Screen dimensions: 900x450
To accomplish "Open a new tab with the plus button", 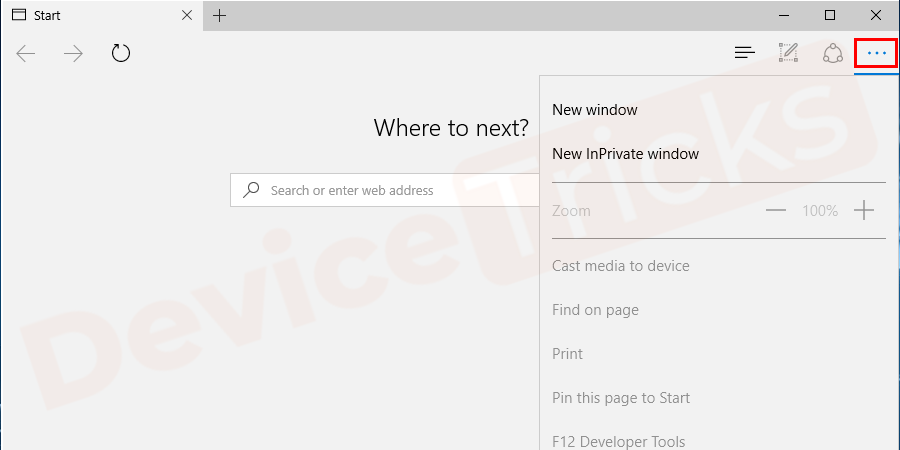I will [x=219, y=15].
